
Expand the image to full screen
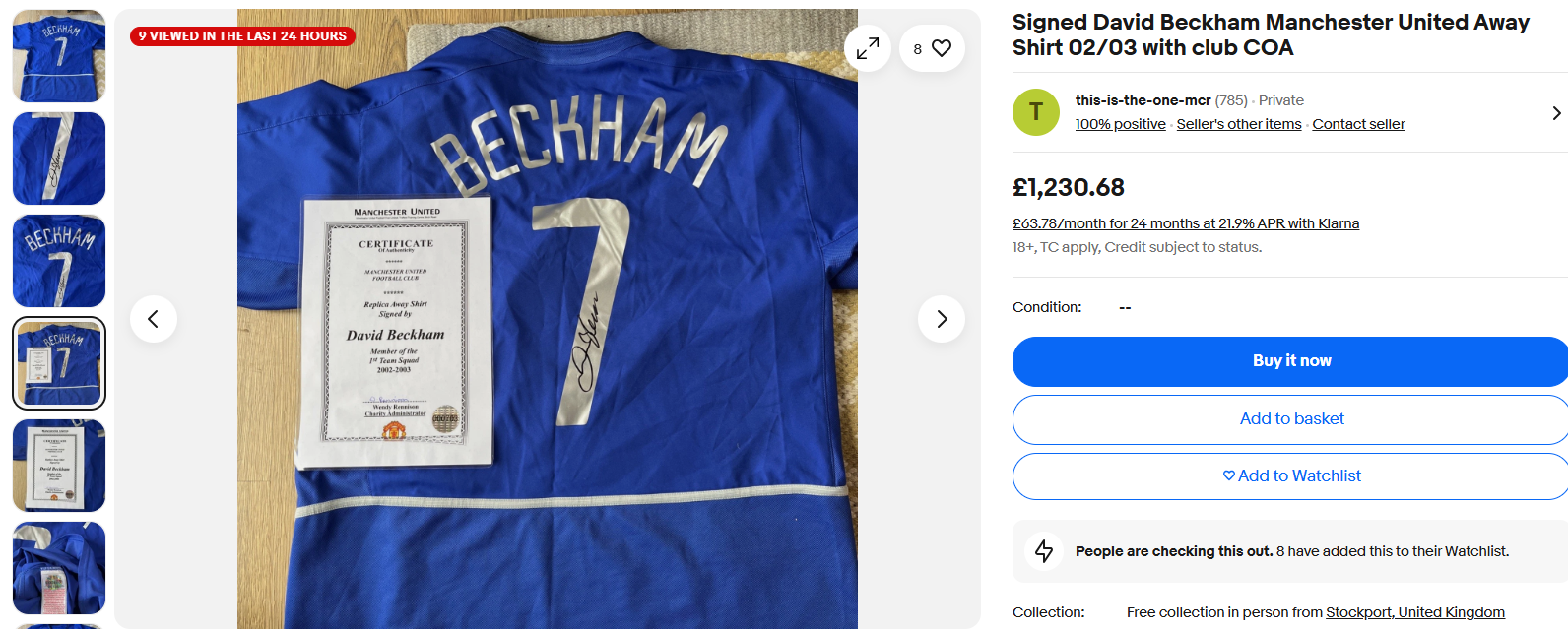click(x=867, y=48)
